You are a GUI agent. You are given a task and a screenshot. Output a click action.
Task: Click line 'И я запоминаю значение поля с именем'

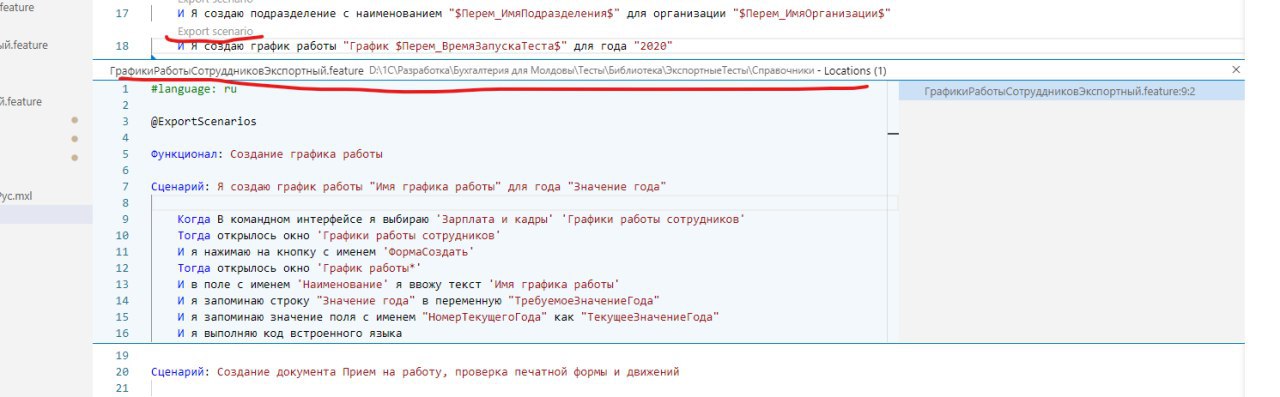[x=448, y=317]
